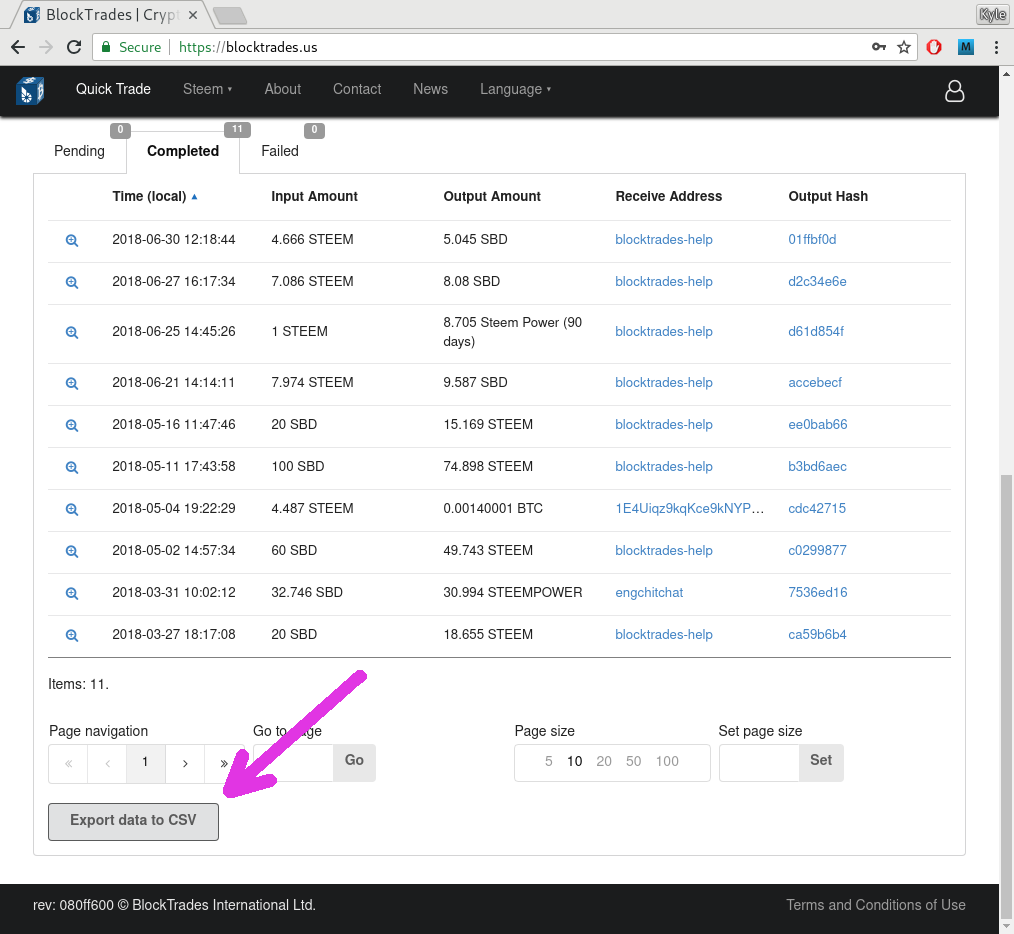Open receive address engchitchat link

649,593
